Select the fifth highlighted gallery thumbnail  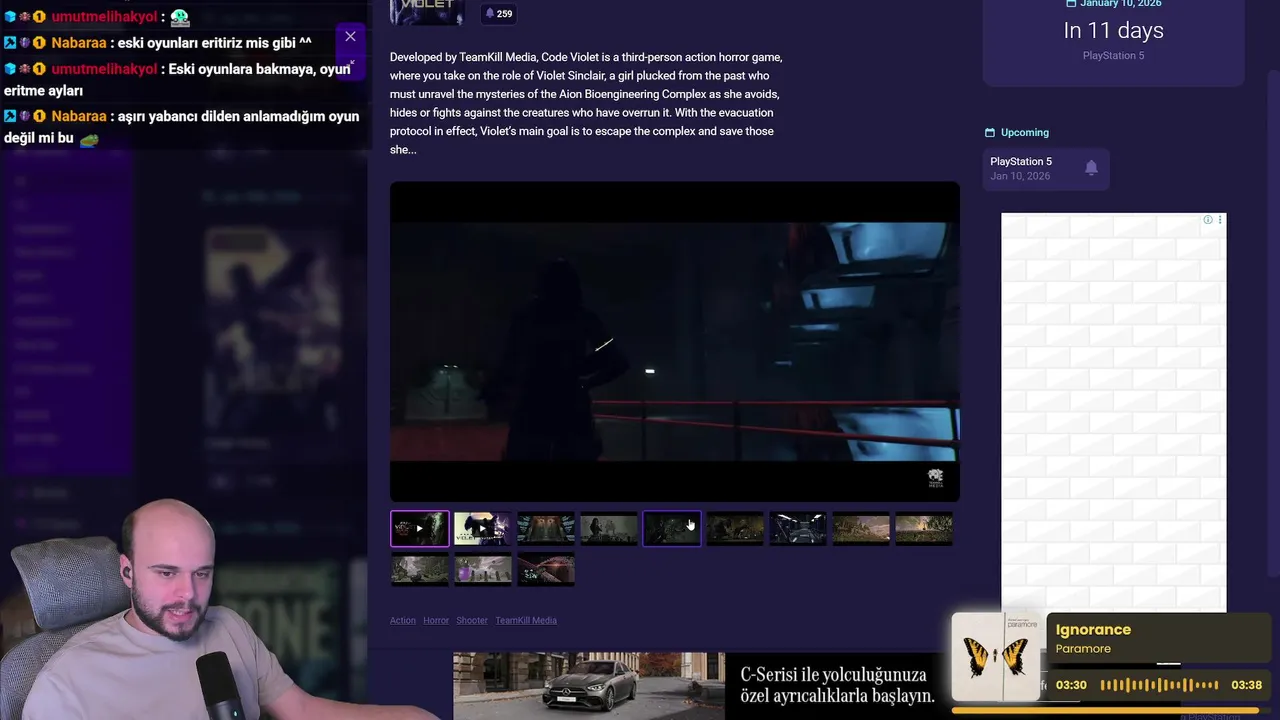click(x=671, y=528)
